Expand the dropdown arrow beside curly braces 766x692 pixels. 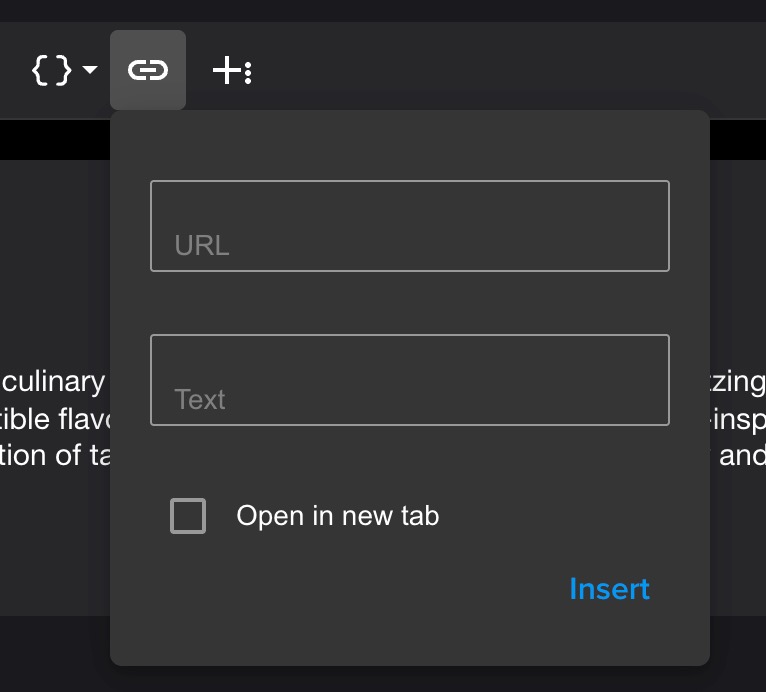(90, 70)
